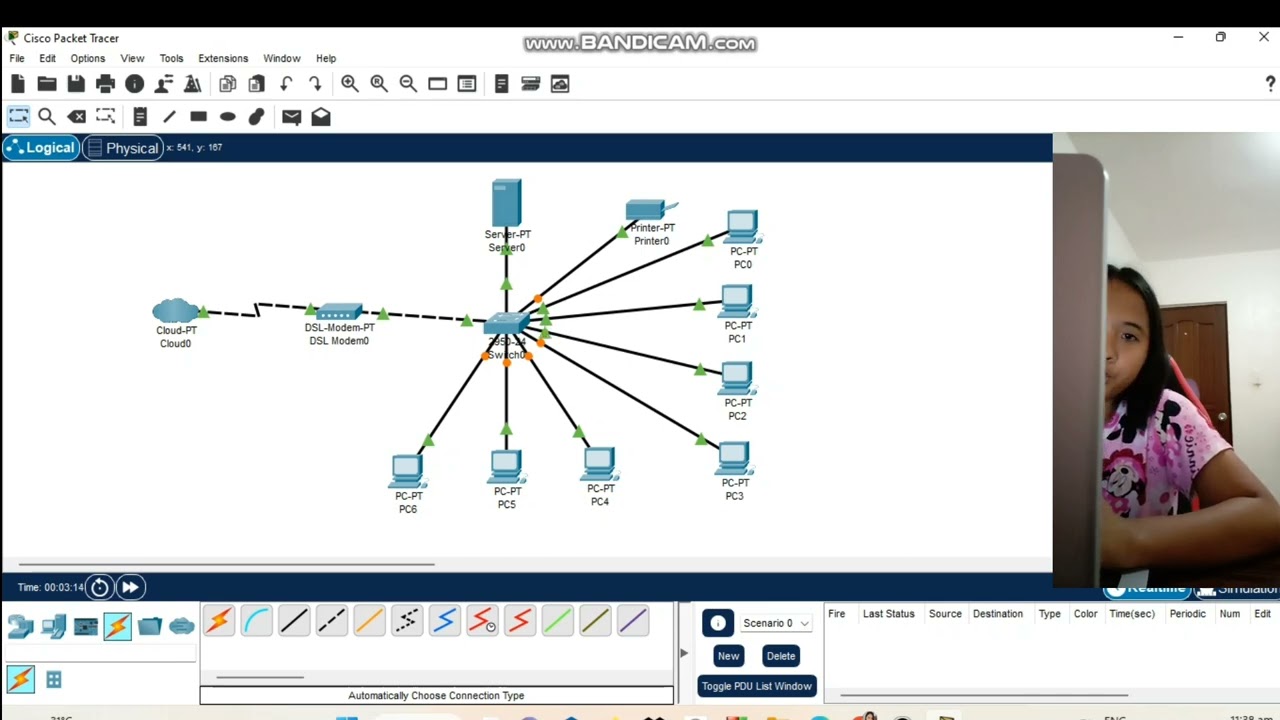
Task: Activate the Inspect magnifier tool
Action: [x=46, y=117]
